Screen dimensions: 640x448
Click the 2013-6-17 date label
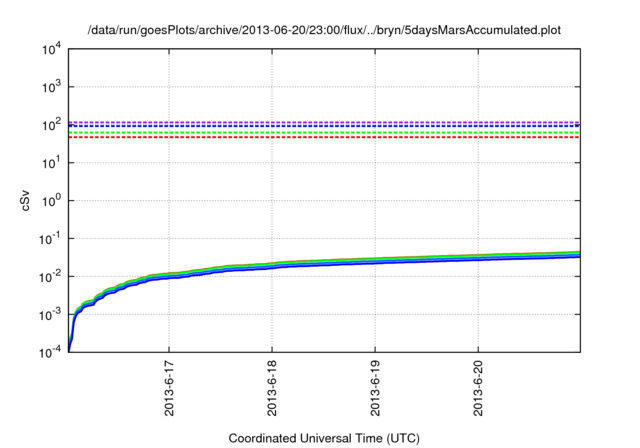[169, 388]
